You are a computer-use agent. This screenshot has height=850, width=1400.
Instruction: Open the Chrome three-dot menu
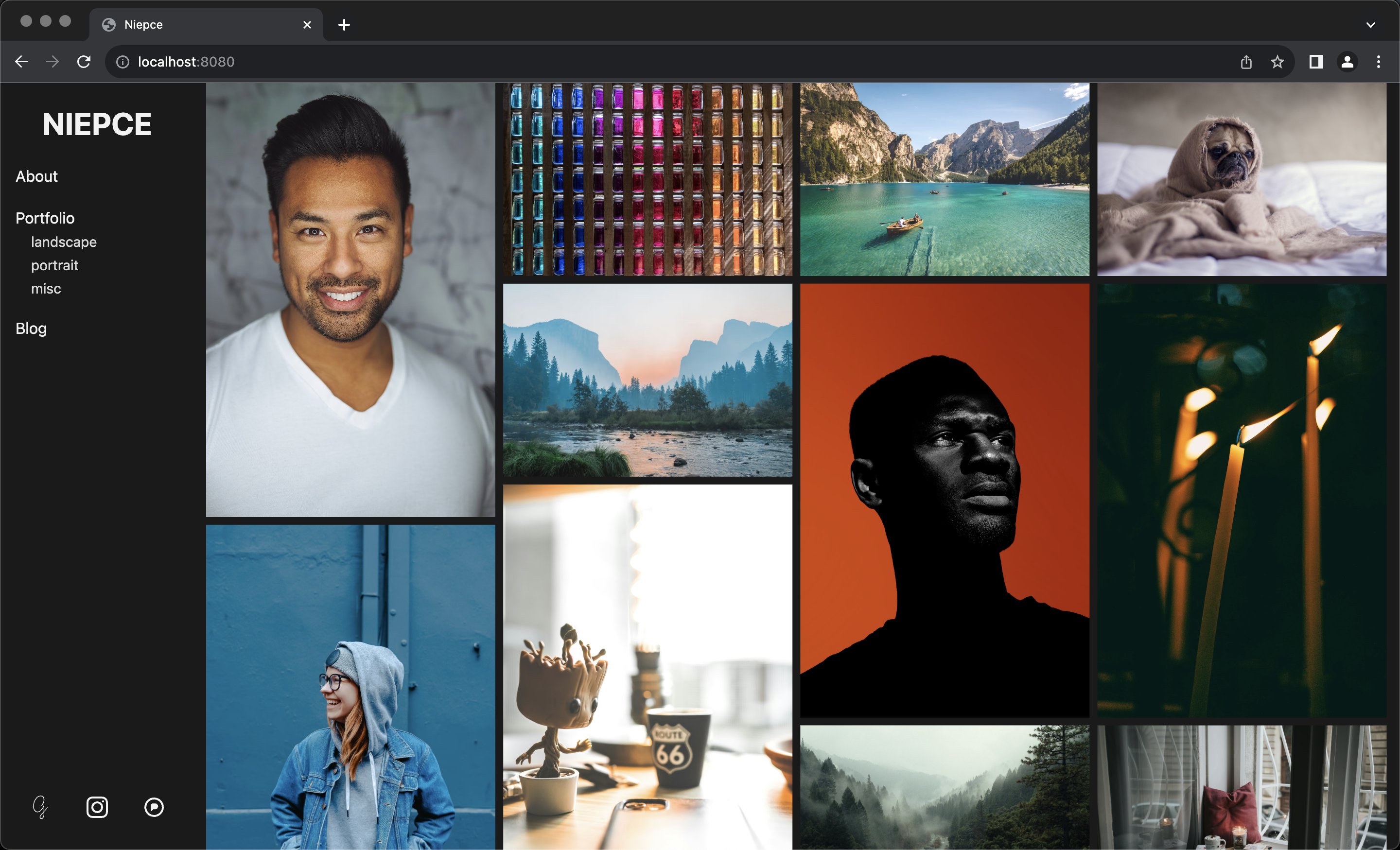point(1379,62)
